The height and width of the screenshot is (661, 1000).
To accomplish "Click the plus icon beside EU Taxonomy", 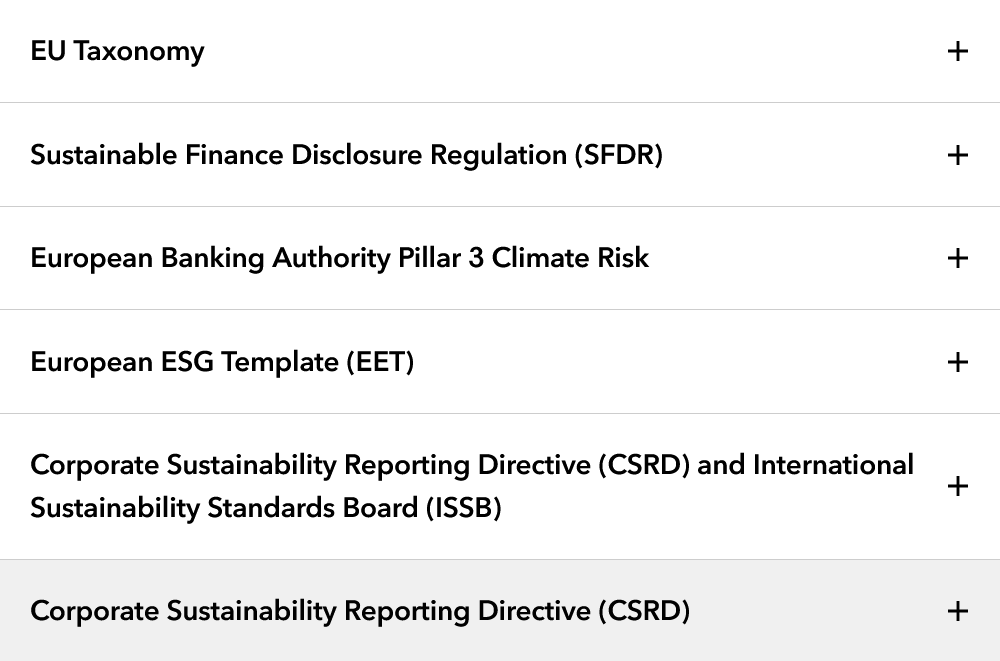I will click(x=957, y=51).
